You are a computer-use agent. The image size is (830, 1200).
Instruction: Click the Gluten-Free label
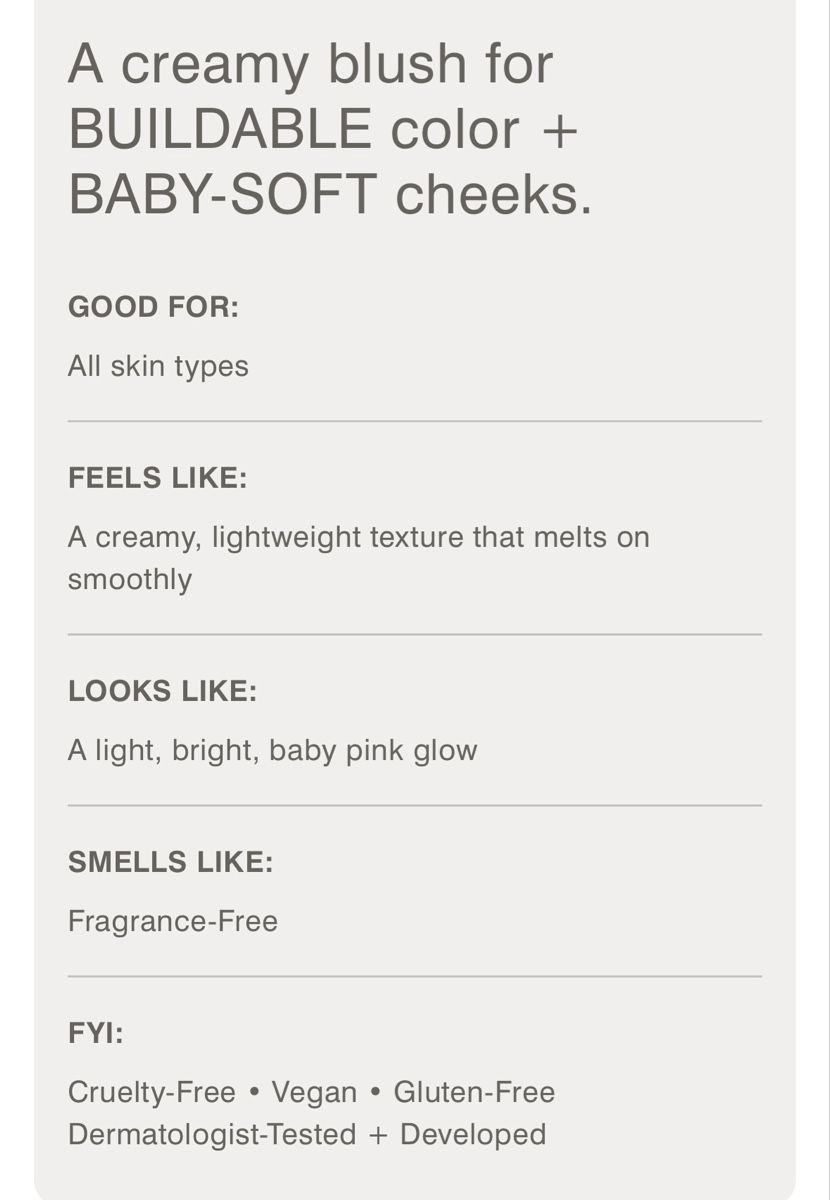tap(474, 1092)
